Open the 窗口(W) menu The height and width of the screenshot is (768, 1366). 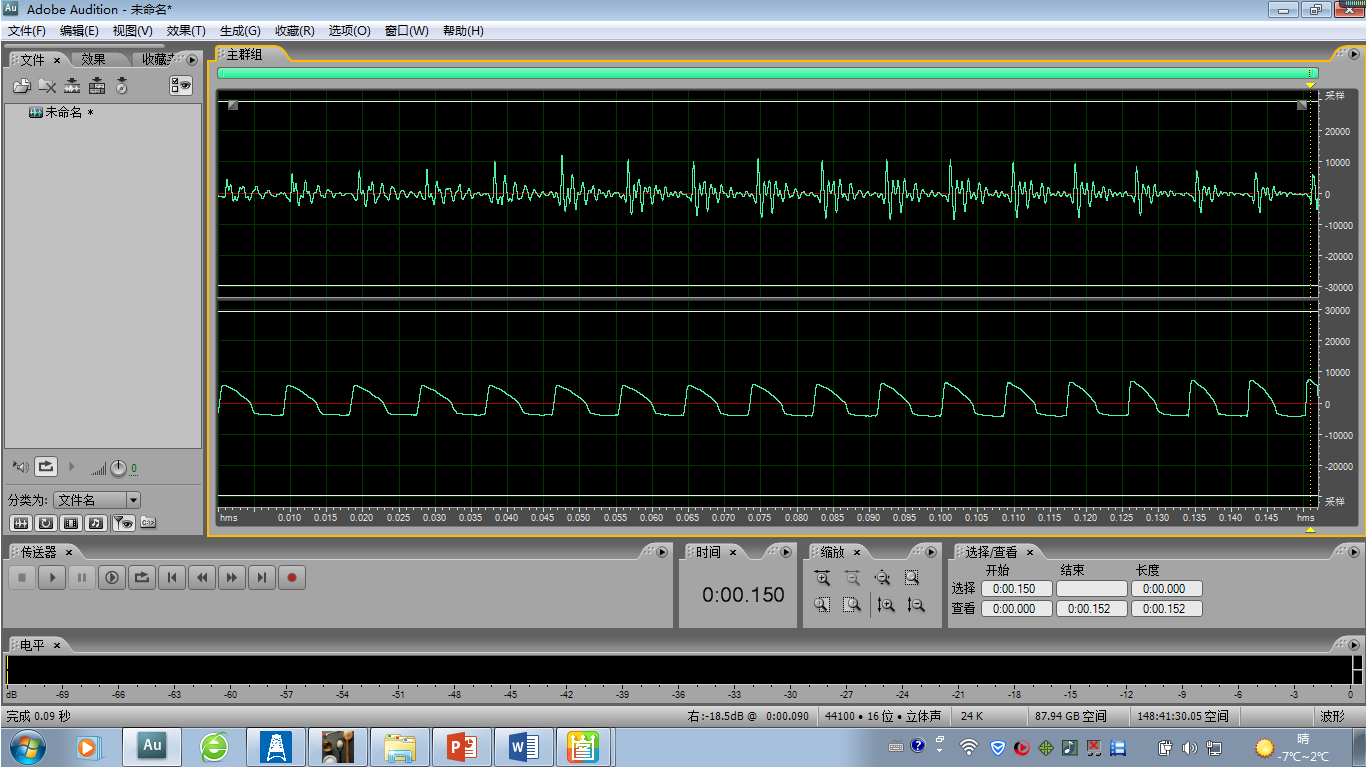tap(406, 31)
